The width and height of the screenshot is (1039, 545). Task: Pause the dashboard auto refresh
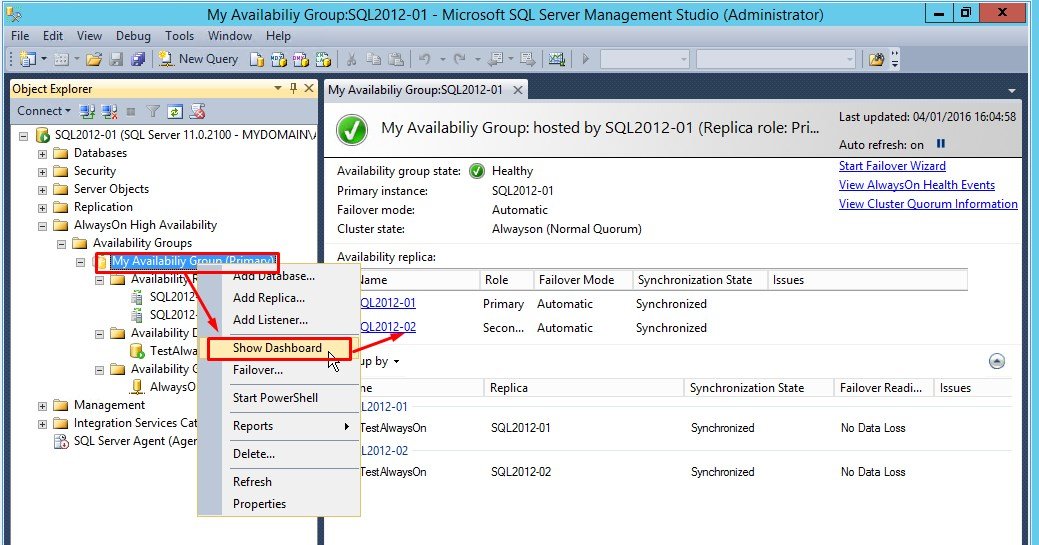pos(941,145)
